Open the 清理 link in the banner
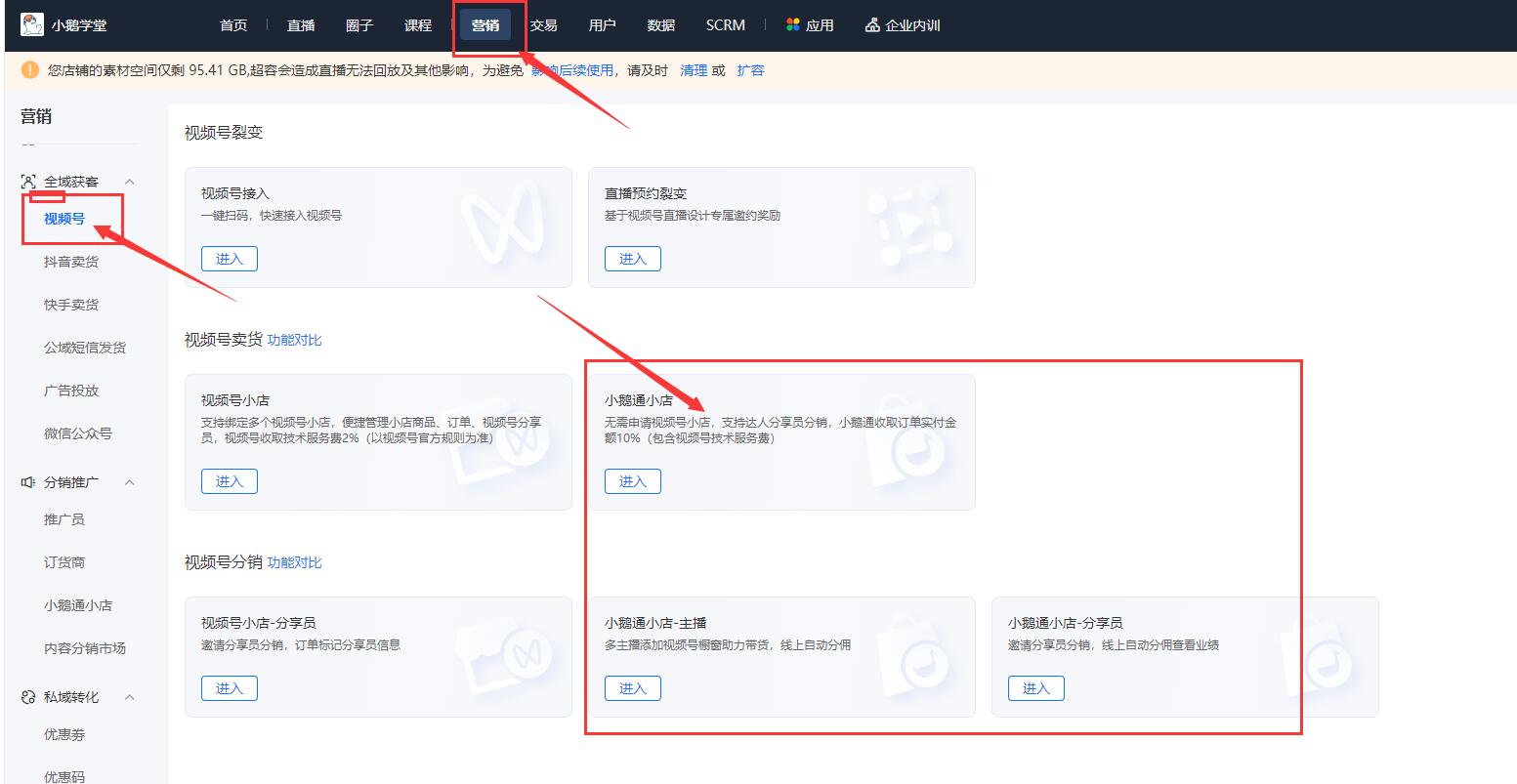1517x784 pixels. [x=694, y=69]
